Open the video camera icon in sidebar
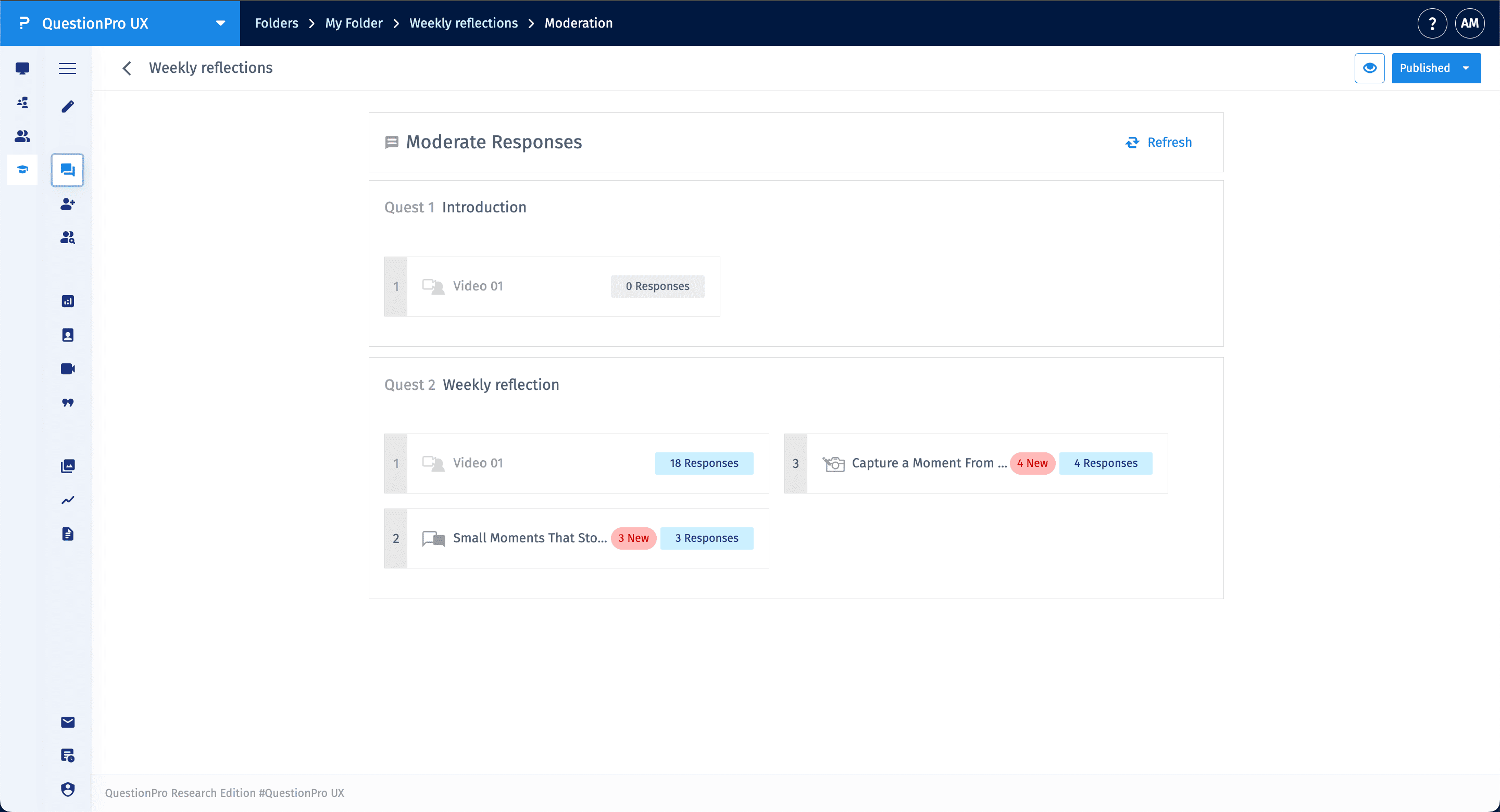The width and height of the screenshot is (1500, 812). click(68, 369)
